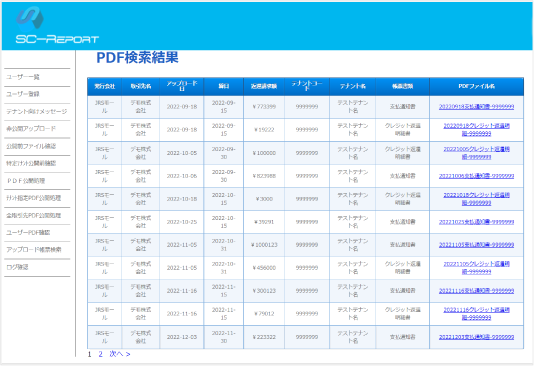Open the 20221105 クレジット返還明細 PDF link

pos(476,268)
